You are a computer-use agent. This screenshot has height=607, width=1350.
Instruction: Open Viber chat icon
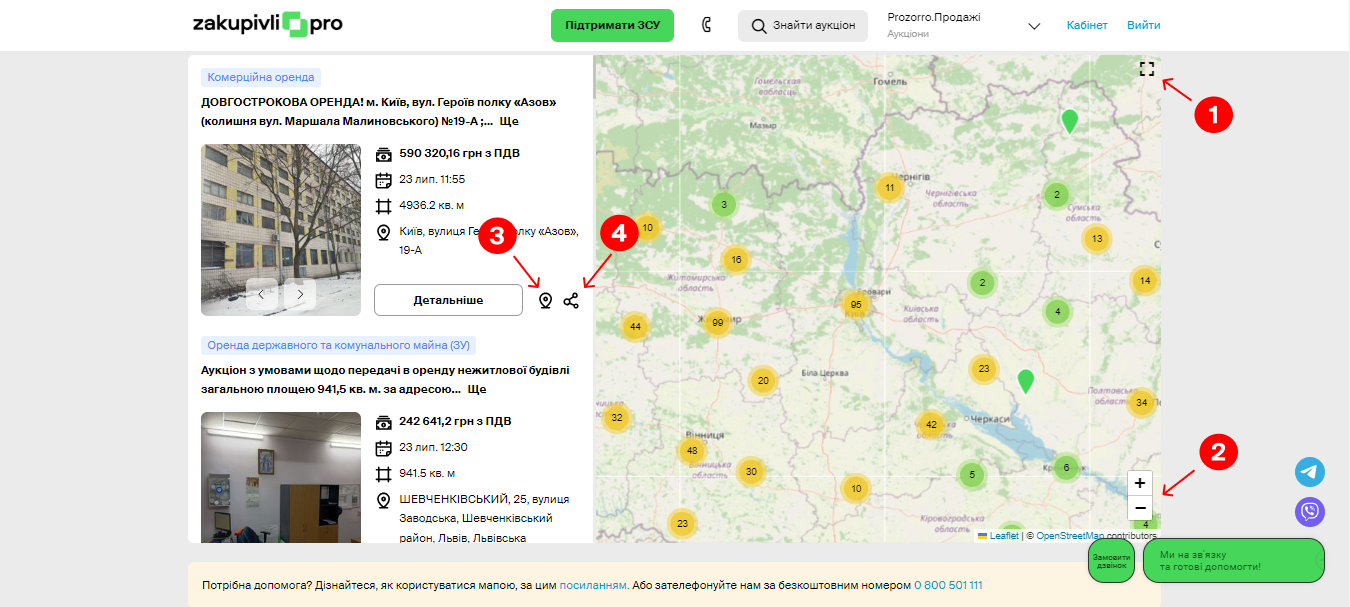1310,512
